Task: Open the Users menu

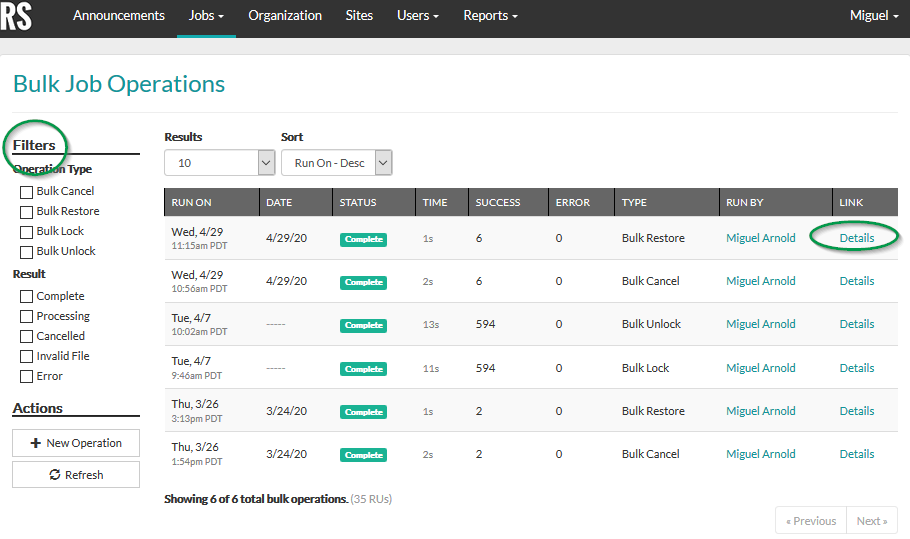Action: click(x=418, y=16)
